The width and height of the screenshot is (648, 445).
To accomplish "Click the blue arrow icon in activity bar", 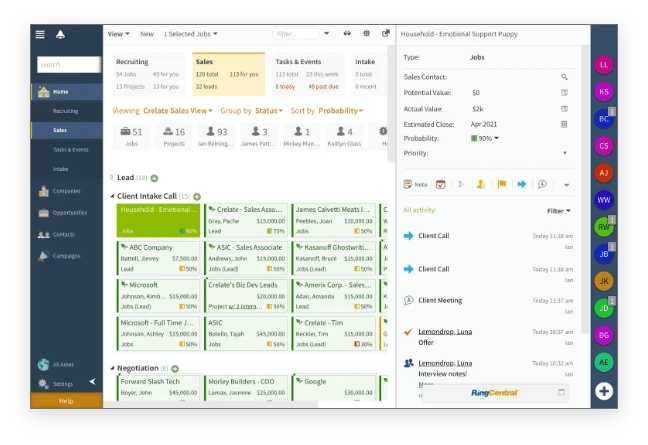I will pos(522,184).
